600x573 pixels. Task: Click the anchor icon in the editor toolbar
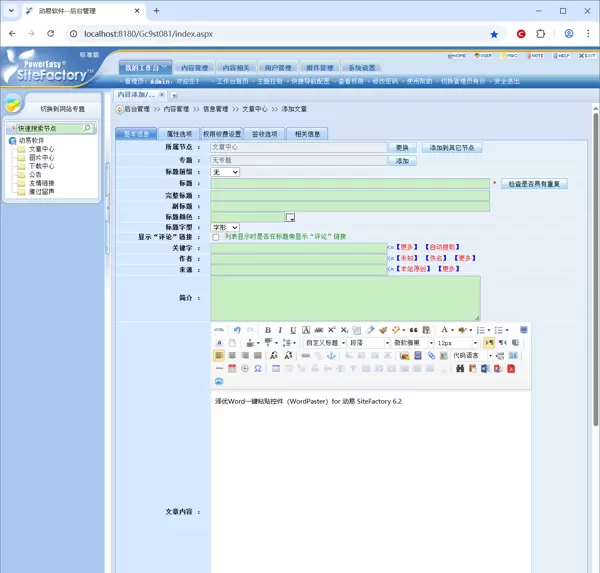click(332, 356)
